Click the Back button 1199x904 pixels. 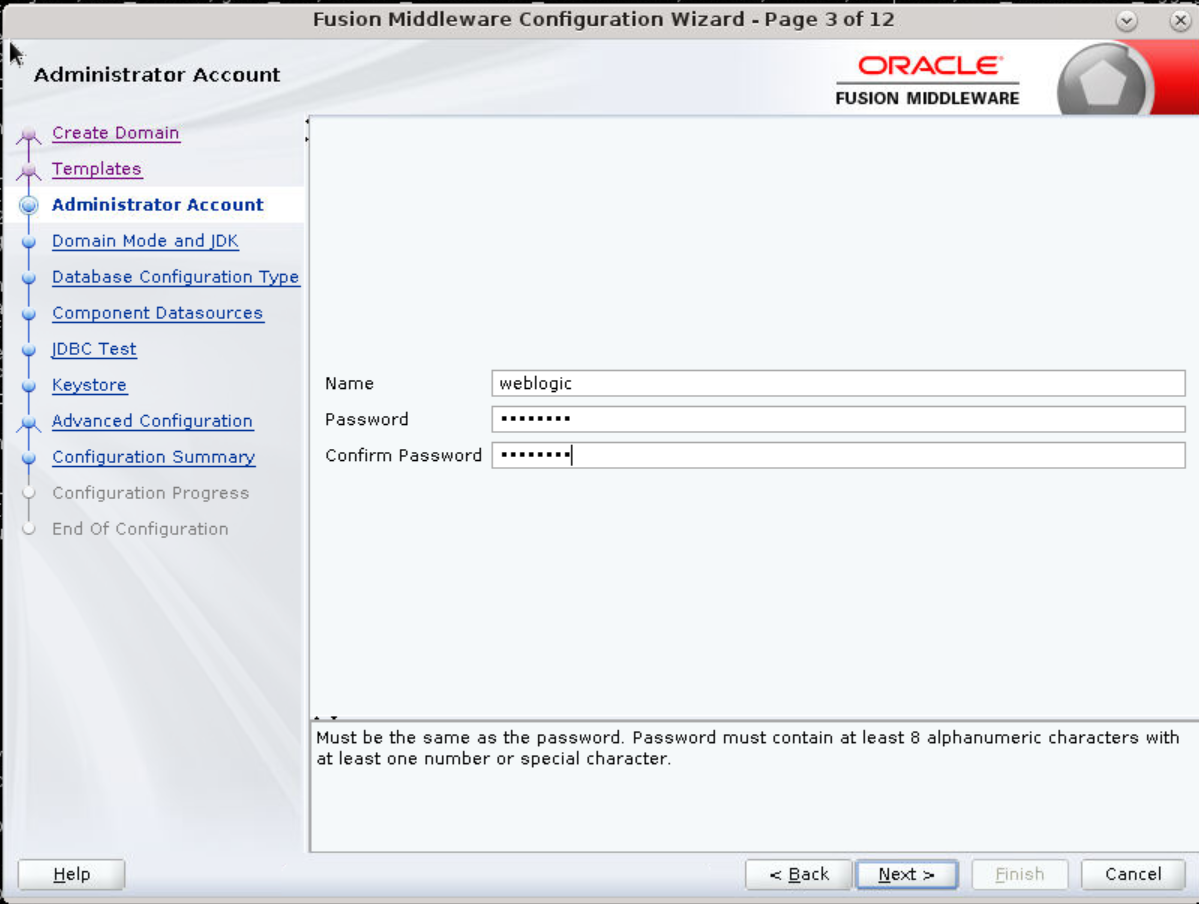(798, 874)
